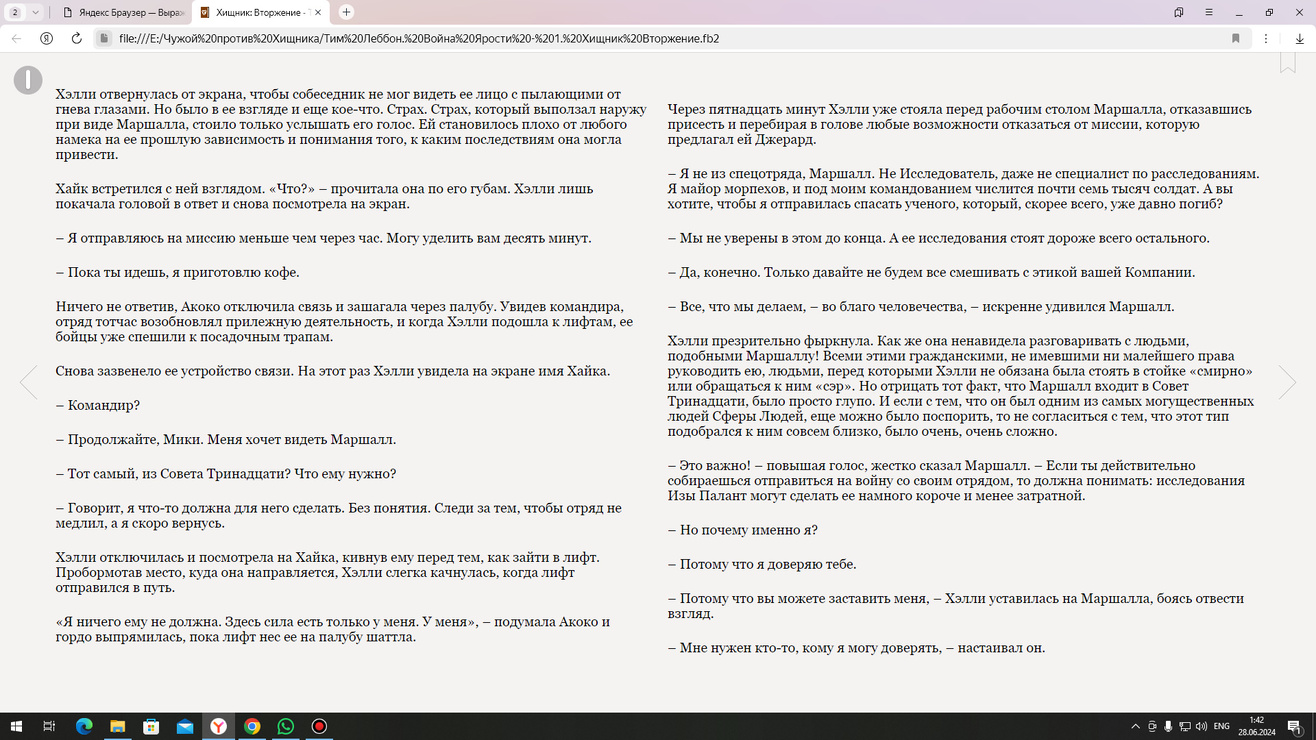Open Microsoft Store from the taskbar

click(151, 726)
